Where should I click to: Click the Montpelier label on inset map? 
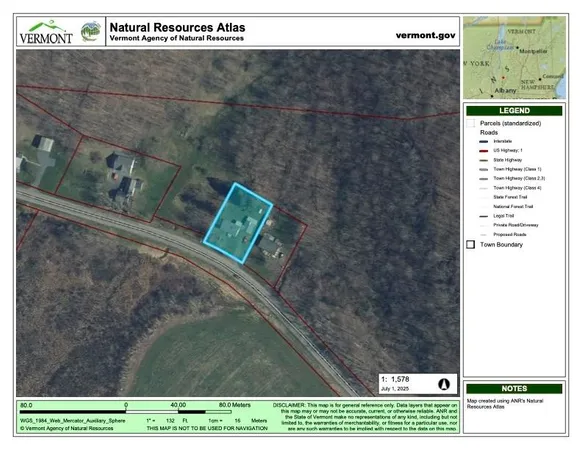tap(533, 51)
